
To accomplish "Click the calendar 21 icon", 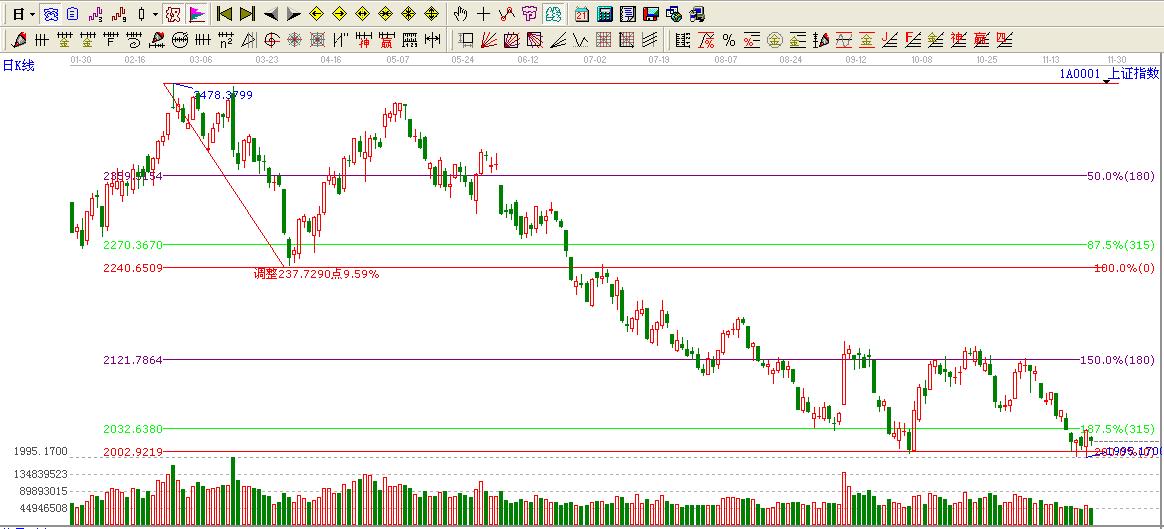I will click(x=582, y=14).
